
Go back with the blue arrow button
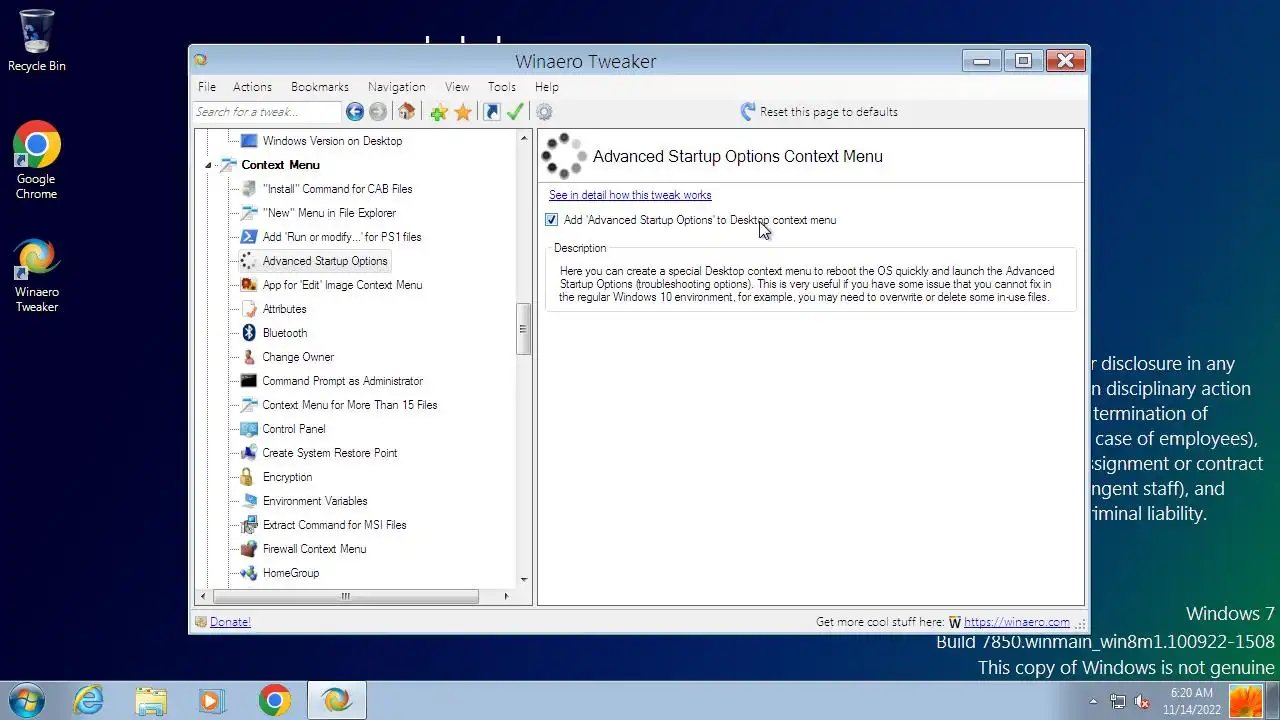coord(355,112)
